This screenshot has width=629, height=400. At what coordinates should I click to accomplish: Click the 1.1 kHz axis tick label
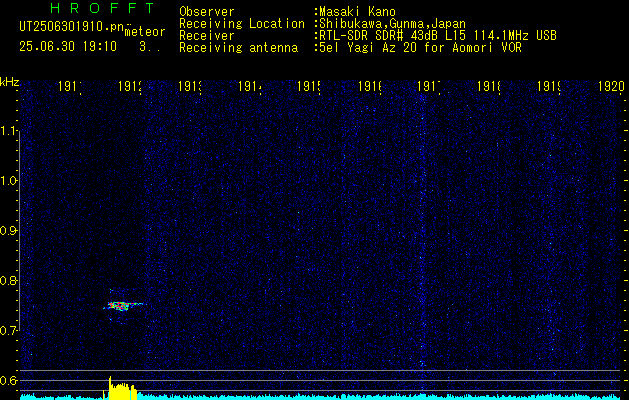tap(9, 131)
